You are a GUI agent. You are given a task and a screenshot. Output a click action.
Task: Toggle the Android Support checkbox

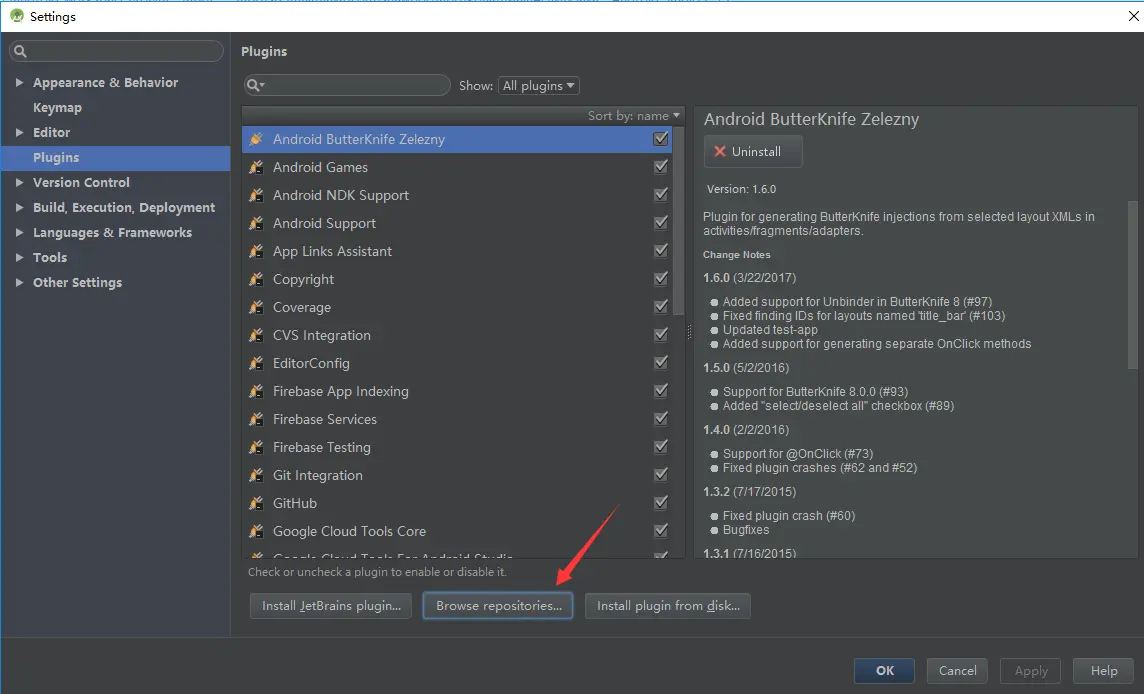[661, 223]
